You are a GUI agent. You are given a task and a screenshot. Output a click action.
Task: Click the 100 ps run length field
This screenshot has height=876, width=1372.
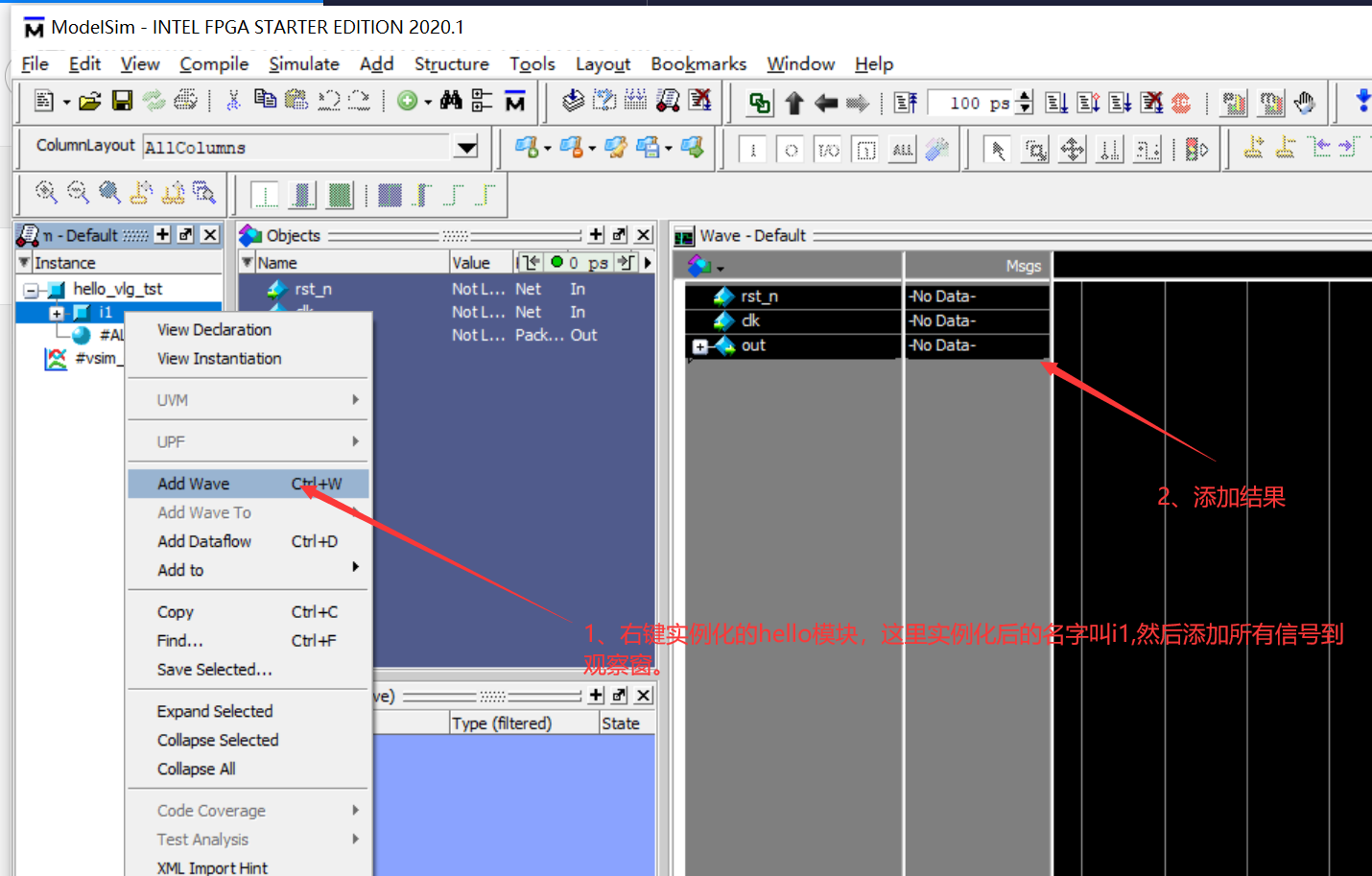click(x=971, y=103)
